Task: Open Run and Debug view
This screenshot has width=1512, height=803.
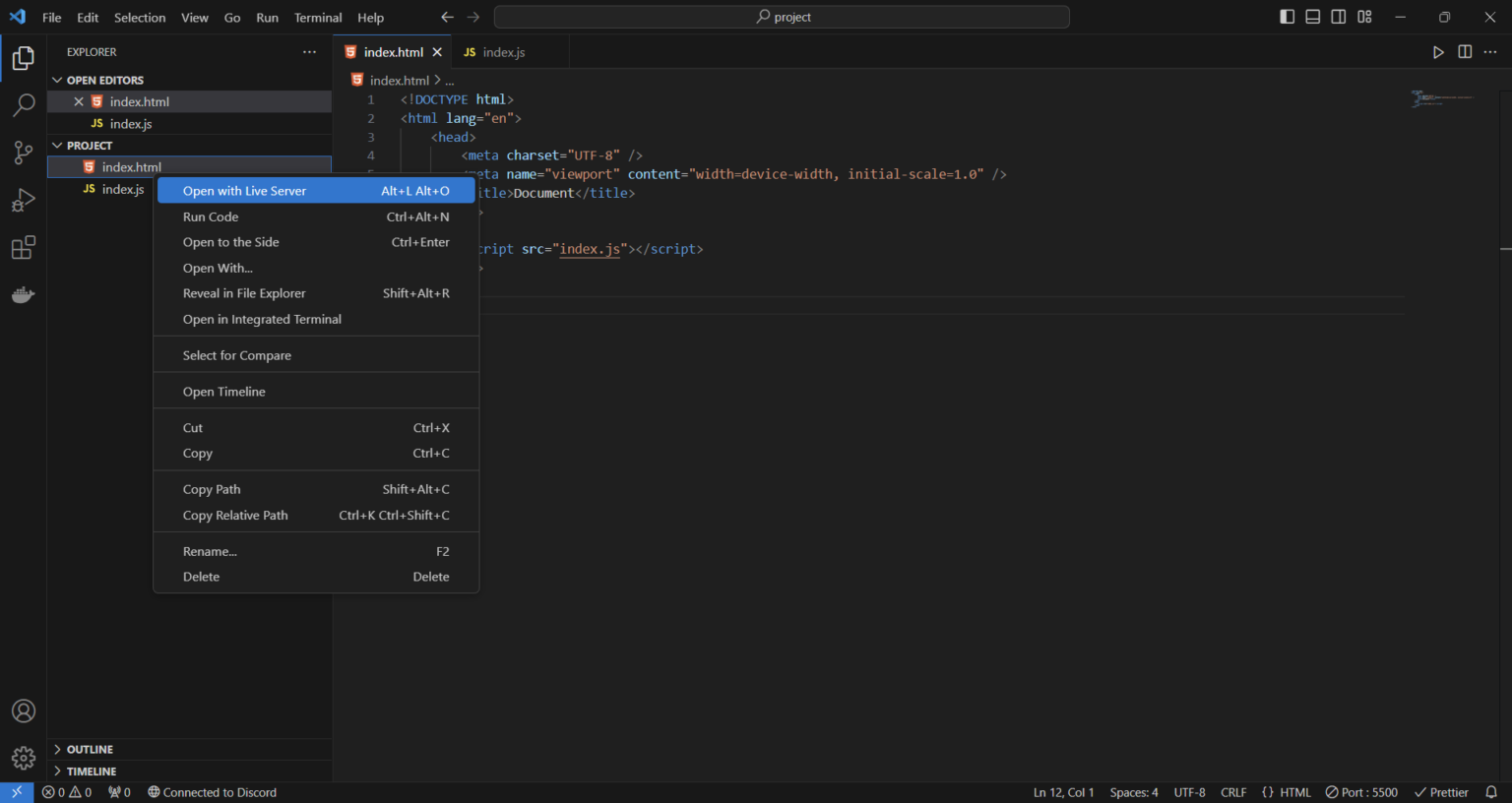Action: point(24,201)
